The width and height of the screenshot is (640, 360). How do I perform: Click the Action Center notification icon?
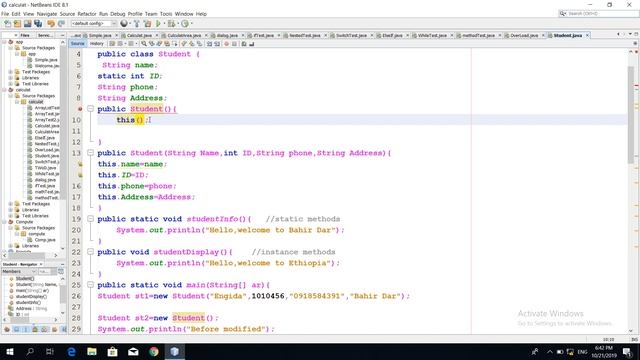627,351
